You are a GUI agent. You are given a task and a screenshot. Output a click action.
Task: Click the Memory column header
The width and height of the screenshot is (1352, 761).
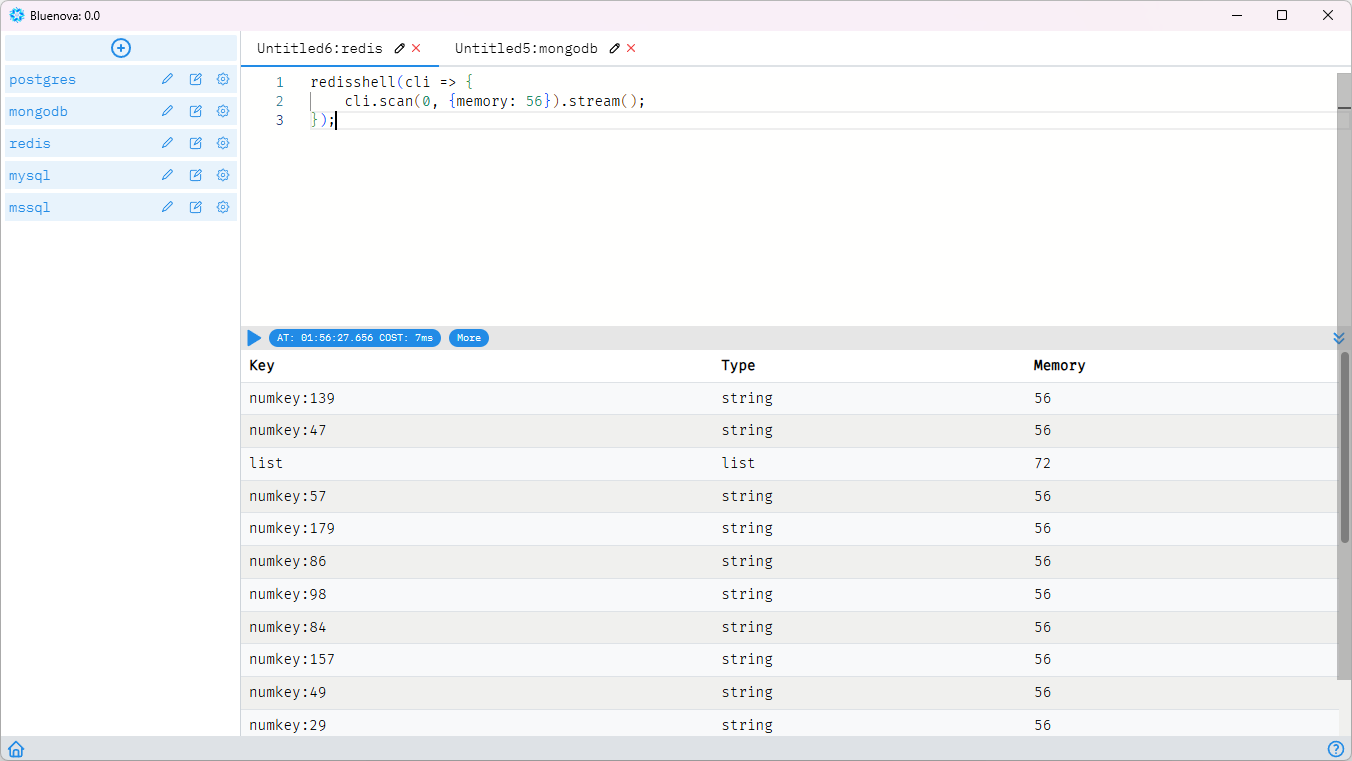pos(1059,365)
